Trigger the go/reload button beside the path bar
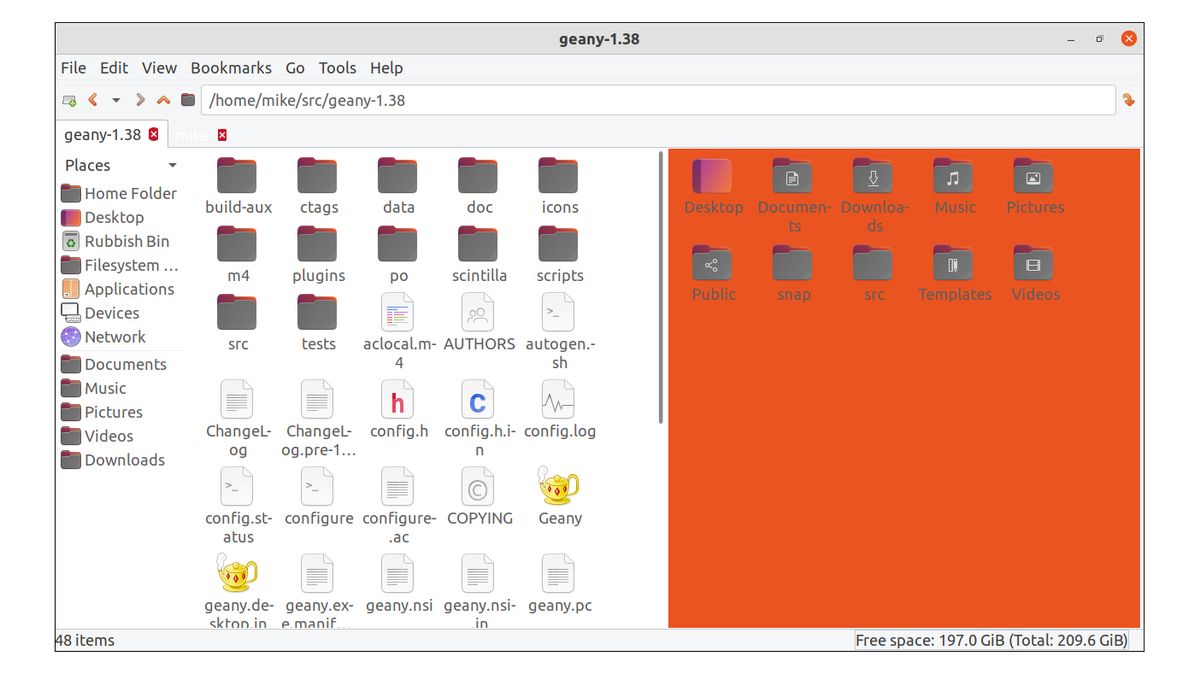This screenshot has height=674, width=1200. coord(1128,100)
